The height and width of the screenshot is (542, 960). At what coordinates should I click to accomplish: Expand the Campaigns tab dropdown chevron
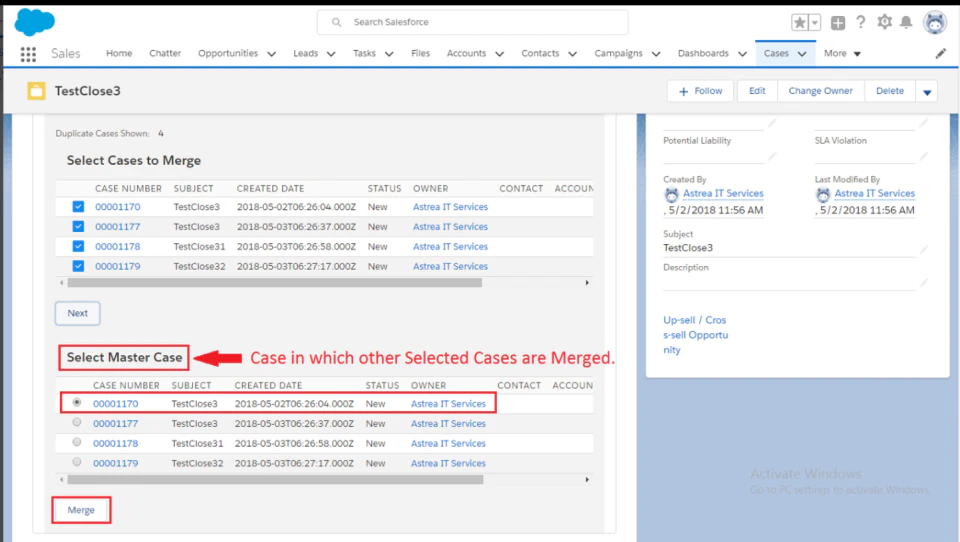click(x=656, y=54)
